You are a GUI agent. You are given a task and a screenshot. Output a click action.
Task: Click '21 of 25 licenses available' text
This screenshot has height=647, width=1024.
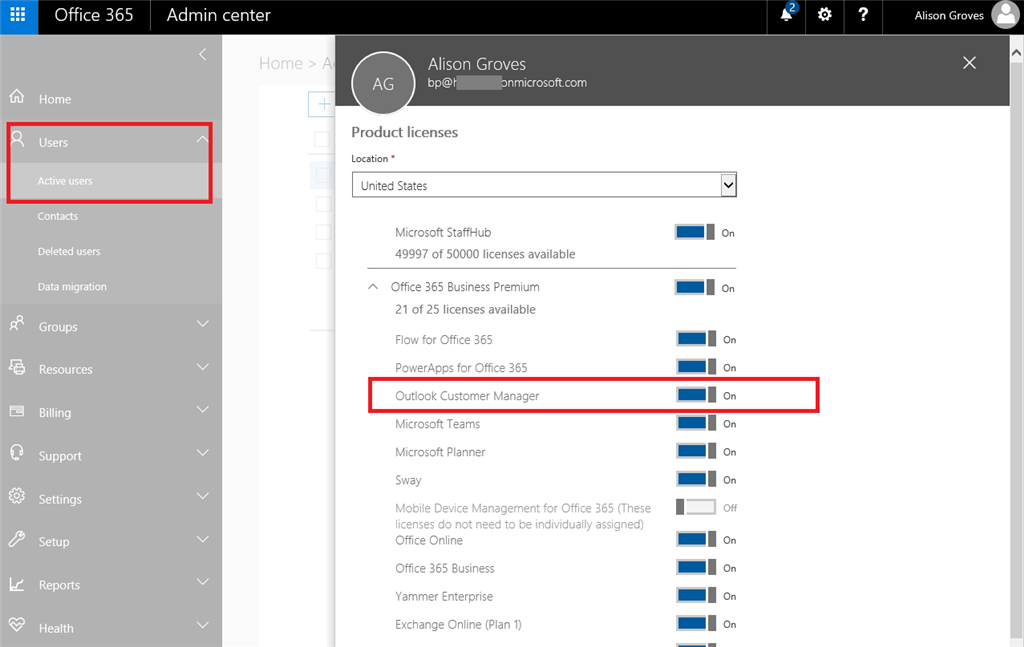point(465,309)
